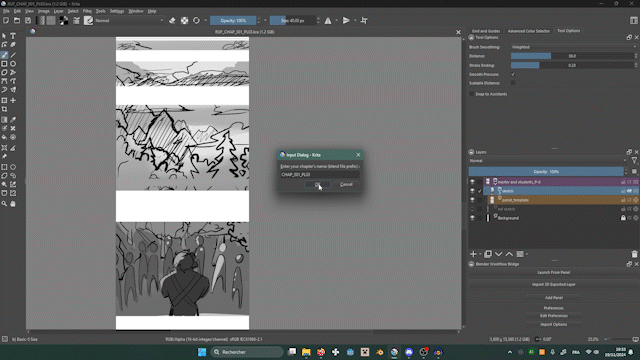Image resolution: width=640 pixels, height=360 pixels.
Task: Move layer up with arrow icon
Action: click(509, 254)
